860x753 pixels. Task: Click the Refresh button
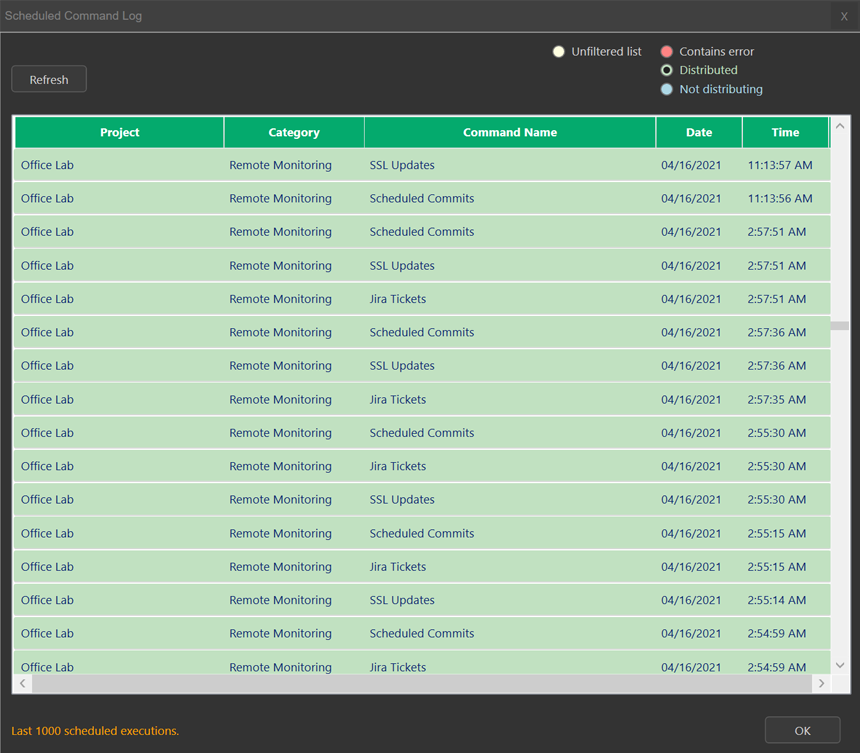click(x=48, y=79)
